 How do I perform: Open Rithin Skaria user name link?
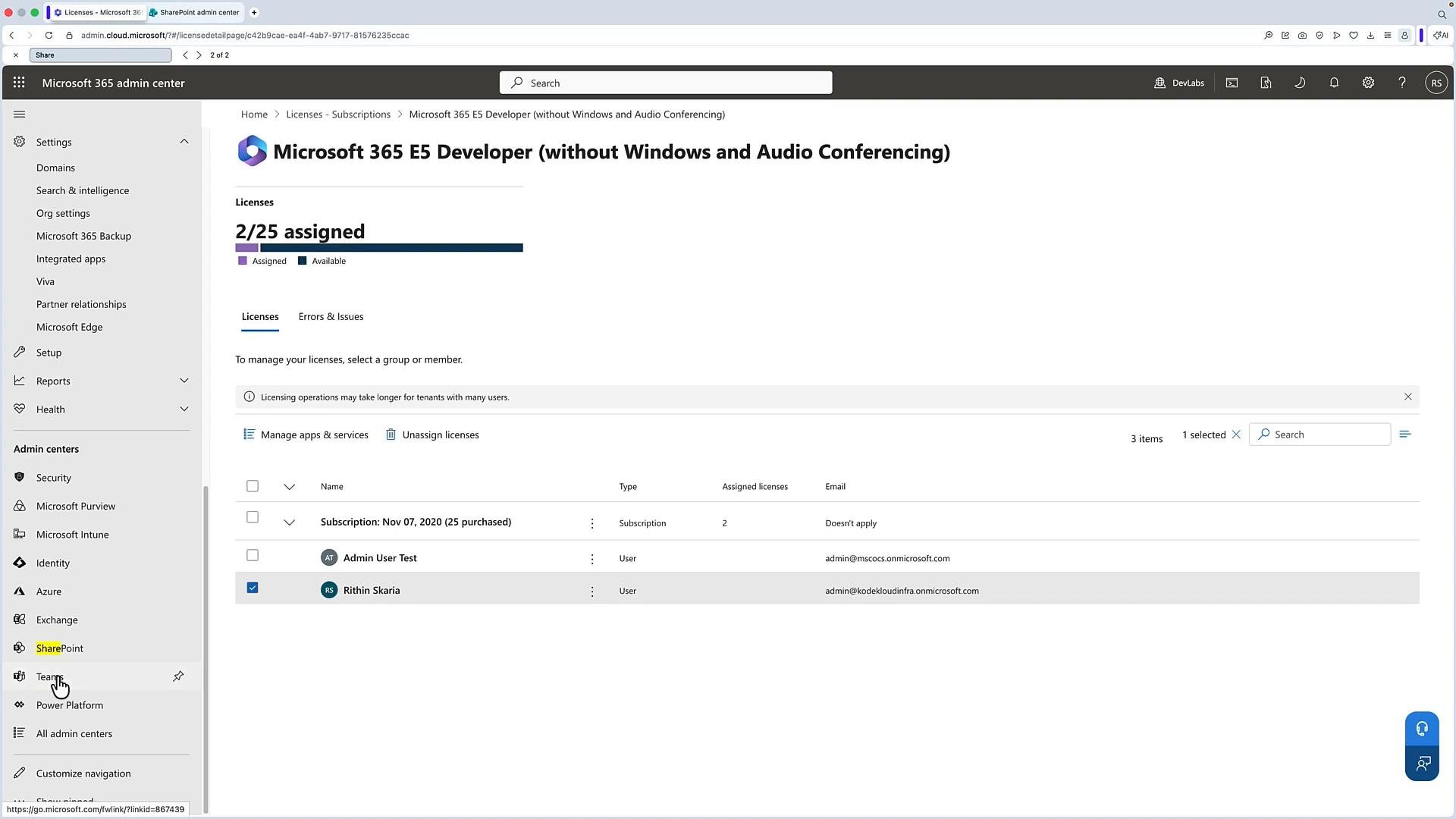coord(372,590)
